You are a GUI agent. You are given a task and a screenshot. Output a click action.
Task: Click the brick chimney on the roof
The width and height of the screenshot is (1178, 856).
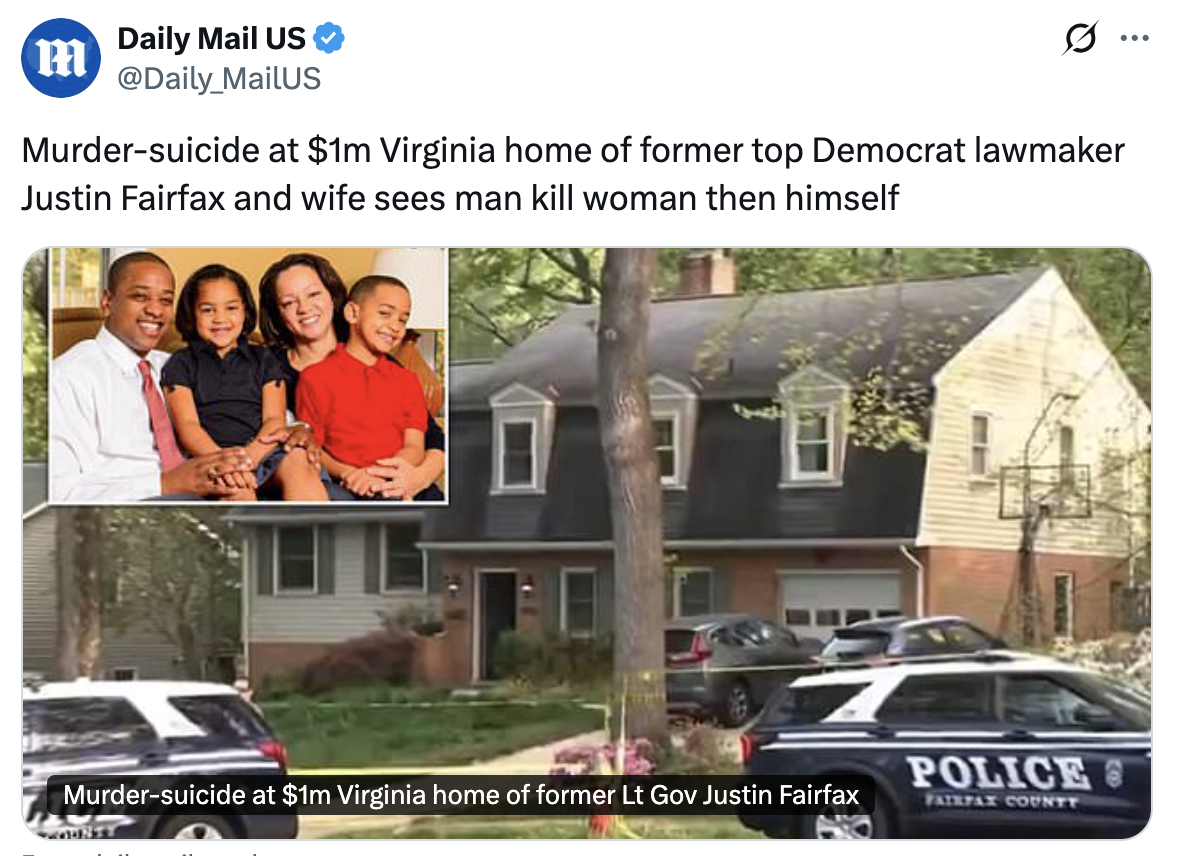tap(706, 272)
